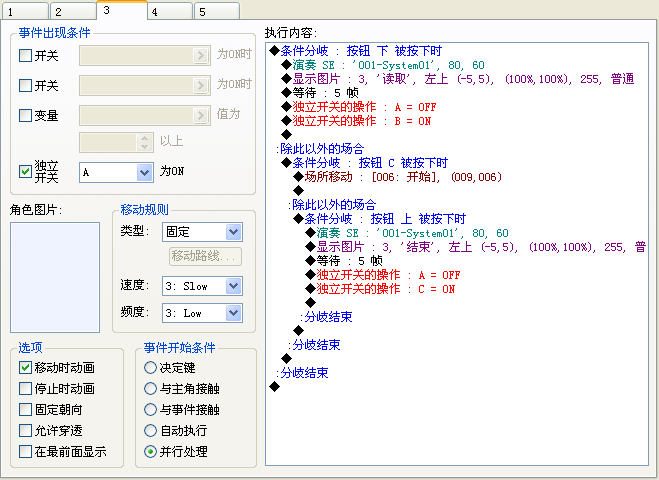Select the 并行处理 trigger radio button

[150, 451]
